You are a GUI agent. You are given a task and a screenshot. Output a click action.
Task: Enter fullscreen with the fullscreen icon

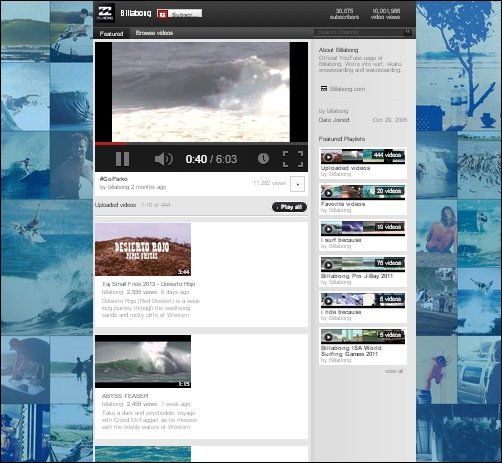click(x=293, y=159)
